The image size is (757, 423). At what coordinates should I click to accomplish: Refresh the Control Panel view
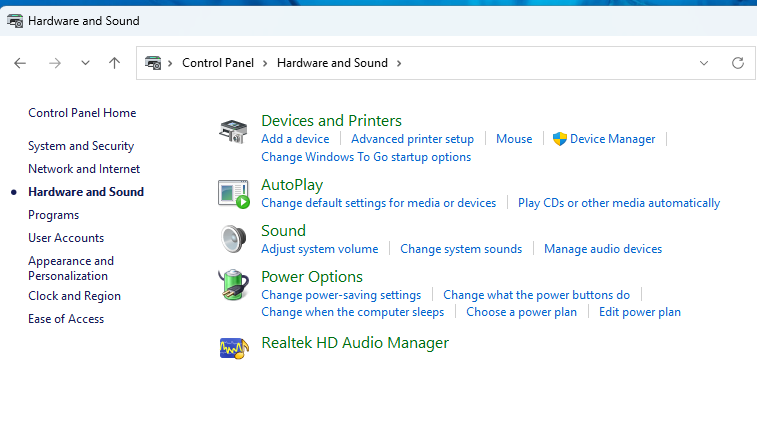738,63
